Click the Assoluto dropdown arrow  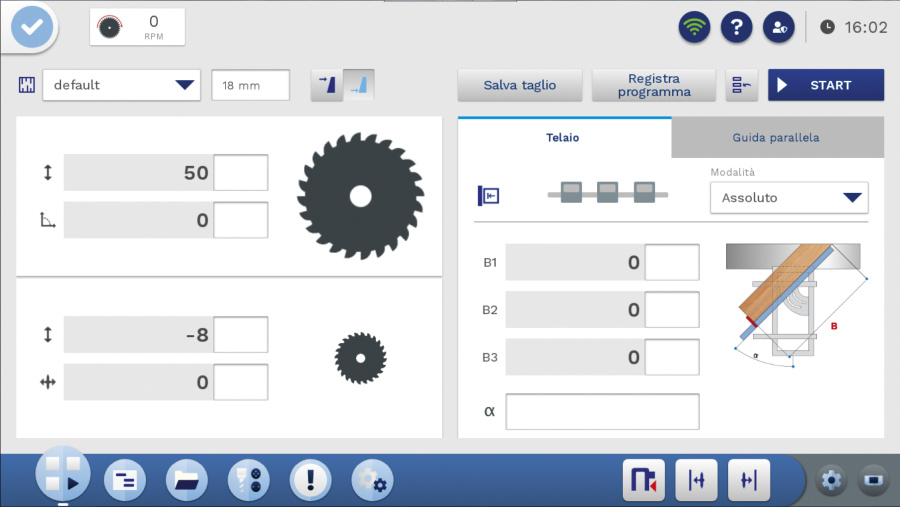point(852,198)
